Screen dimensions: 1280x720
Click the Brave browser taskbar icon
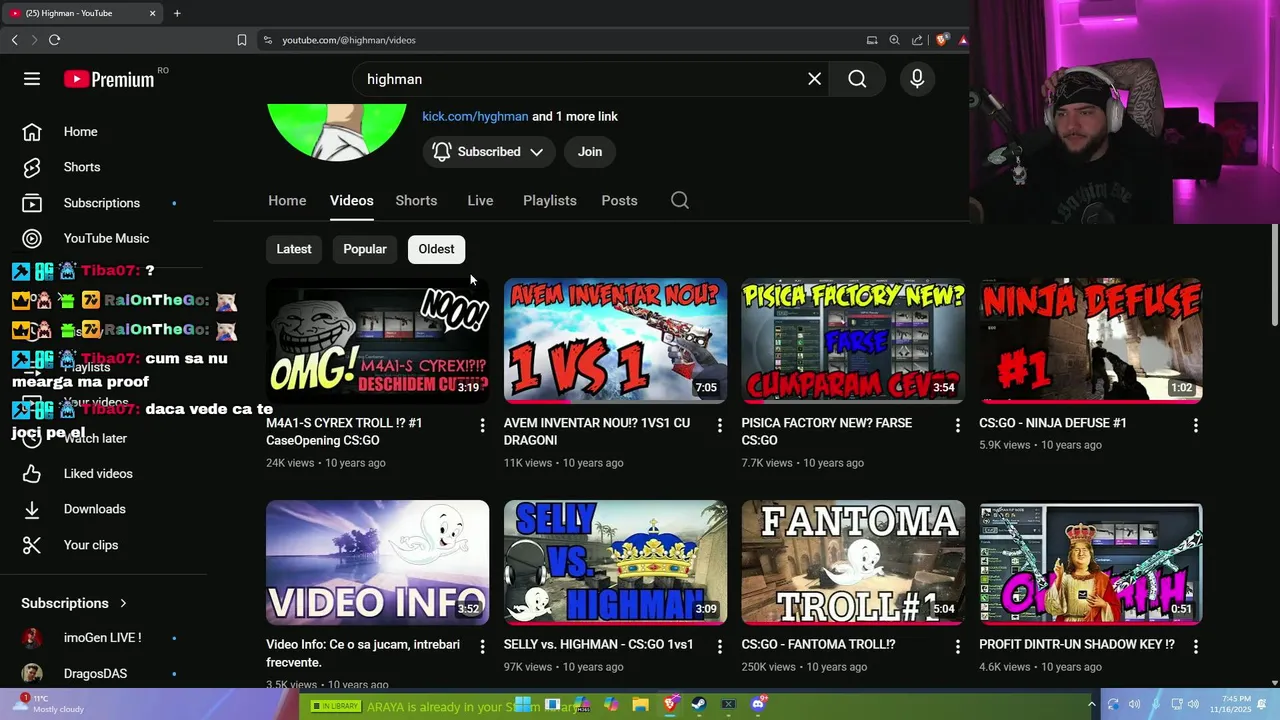pos(670,705)
